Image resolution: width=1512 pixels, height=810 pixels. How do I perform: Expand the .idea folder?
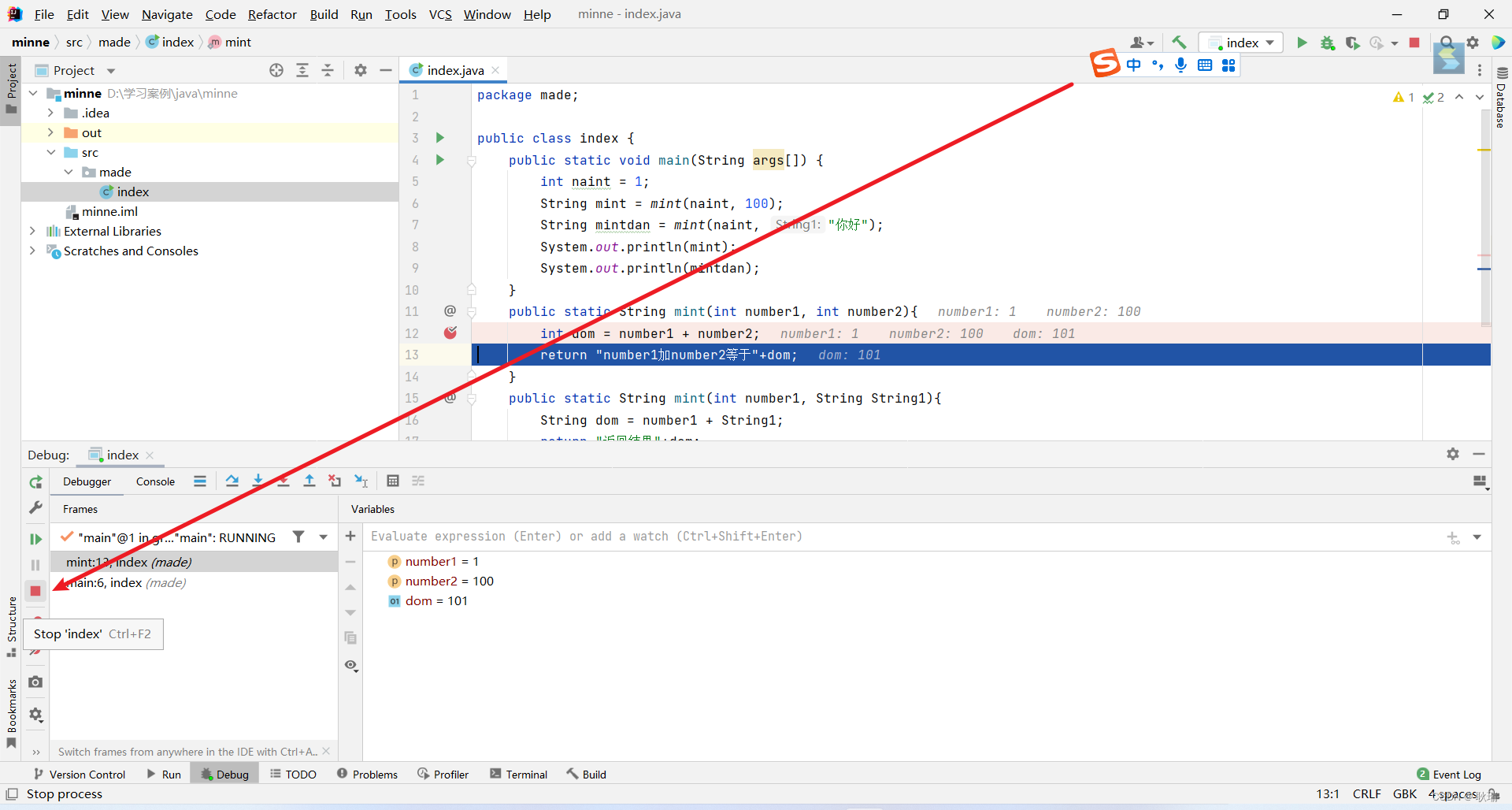click(50, 113)
